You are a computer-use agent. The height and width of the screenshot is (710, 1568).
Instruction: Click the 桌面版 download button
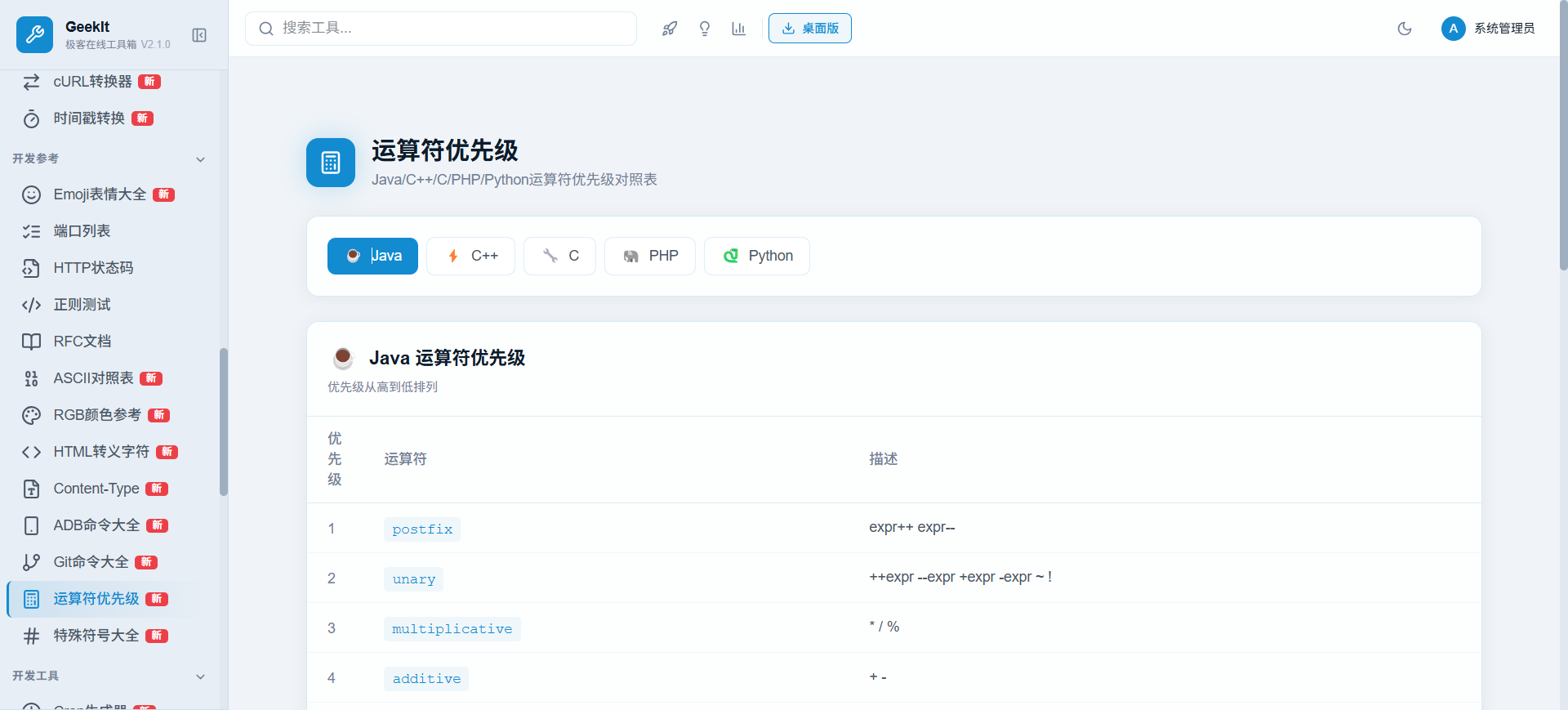point(809,29)
